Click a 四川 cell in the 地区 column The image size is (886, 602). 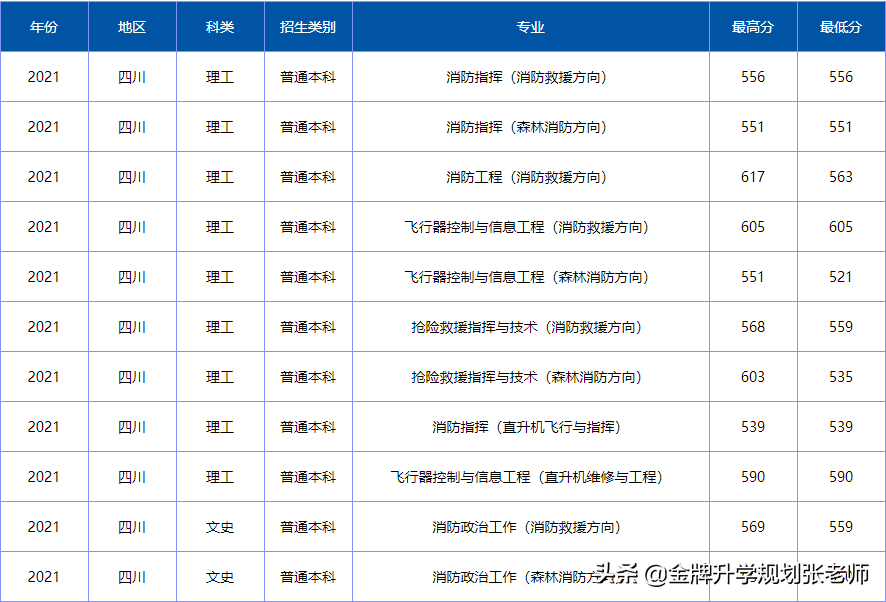(x=131, y=76)
